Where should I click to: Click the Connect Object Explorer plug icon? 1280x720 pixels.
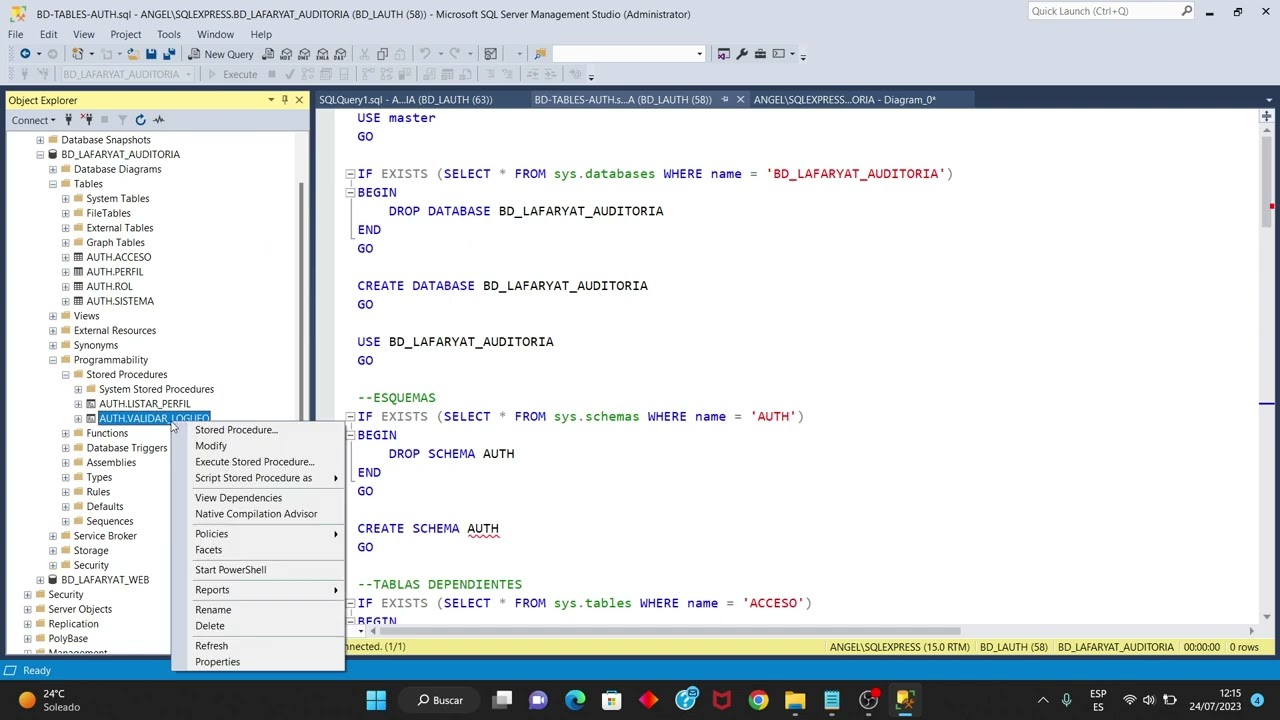[x=68, y=120]
